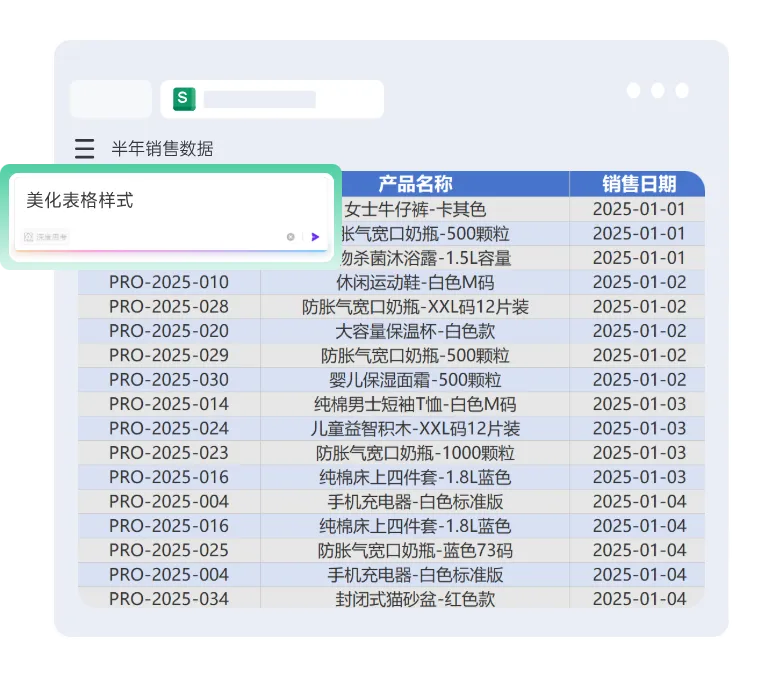Toggle the 深度思考 option in the prompt box

[46, 236]
